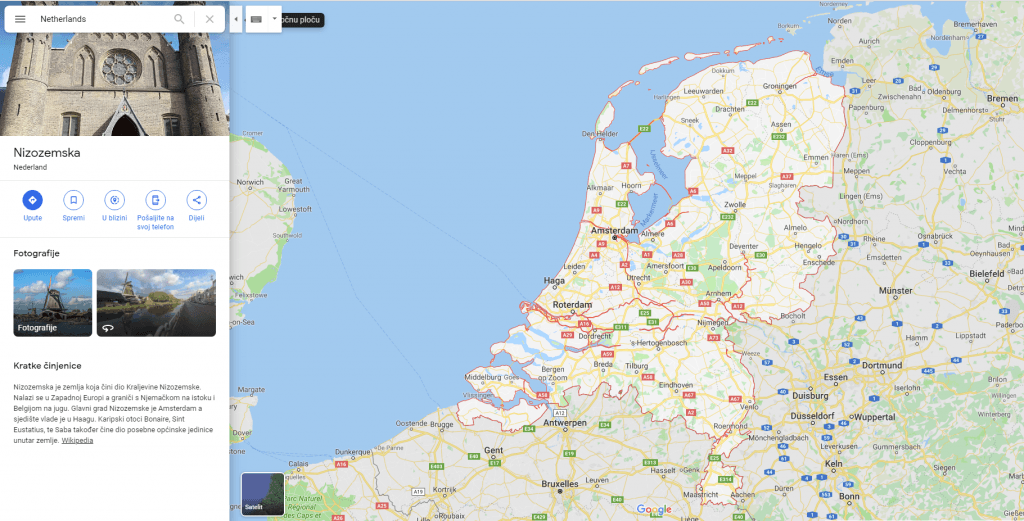1024x521 pixels.
Task: Click Münster label on map
Action: click(x=896, y=291)
